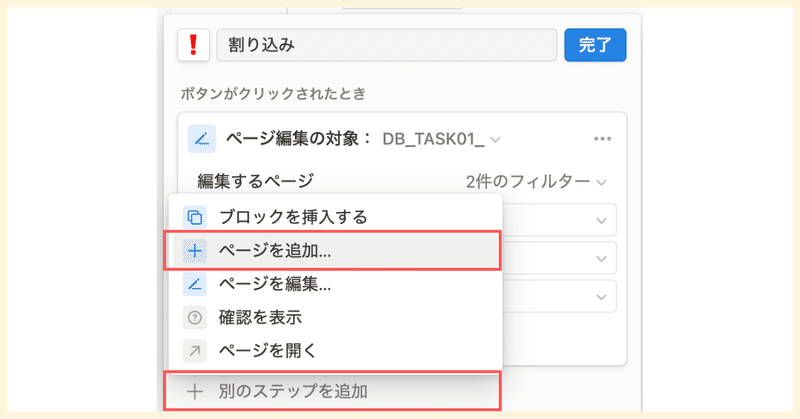This screenshot has height=419, width=800.
Task: Expand the third property dropdown chevron under 編集するページ
Action: point(601,297)
